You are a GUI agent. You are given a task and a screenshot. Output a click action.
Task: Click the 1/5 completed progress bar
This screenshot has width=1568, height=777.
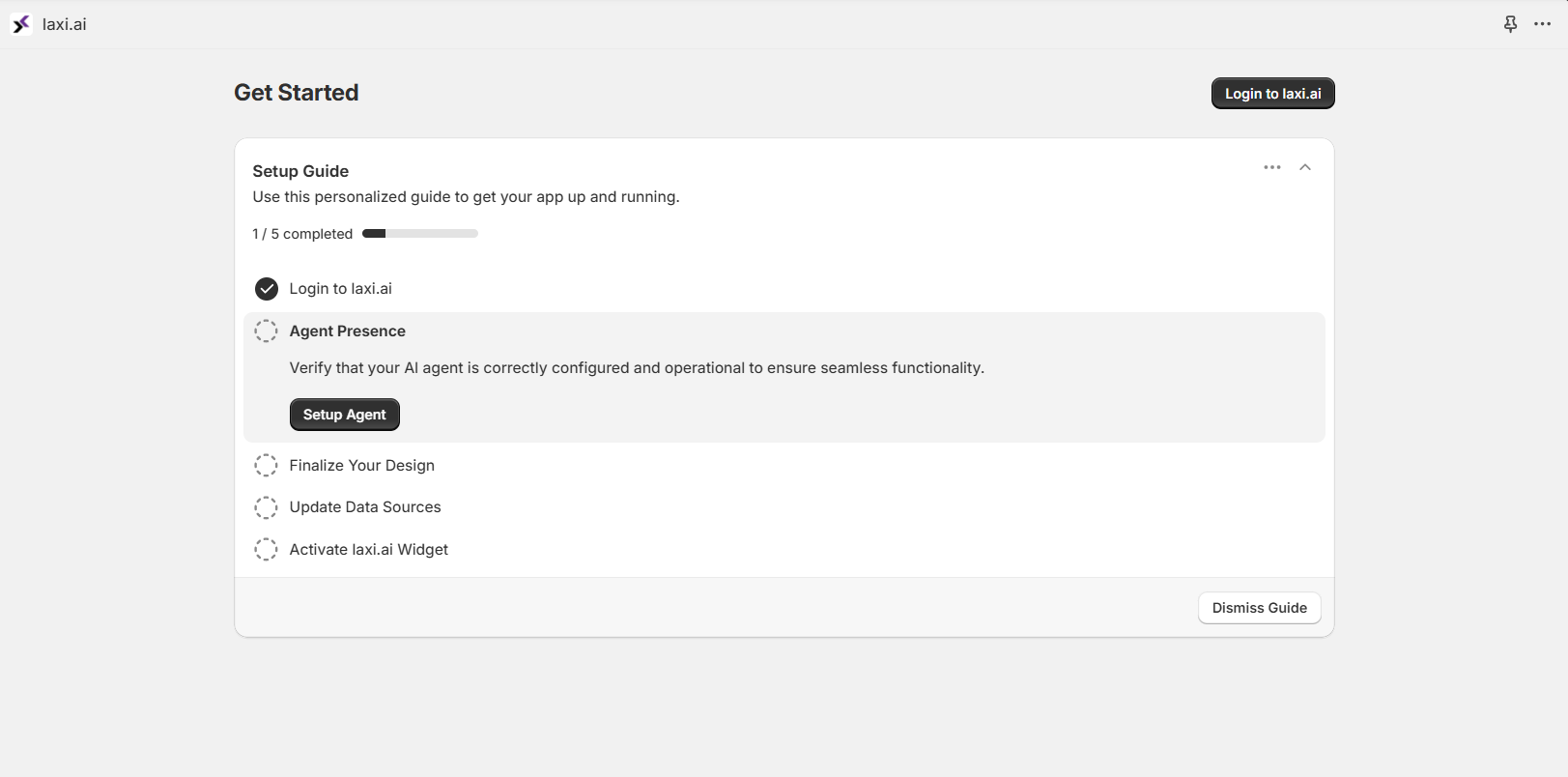pos(419,233)
